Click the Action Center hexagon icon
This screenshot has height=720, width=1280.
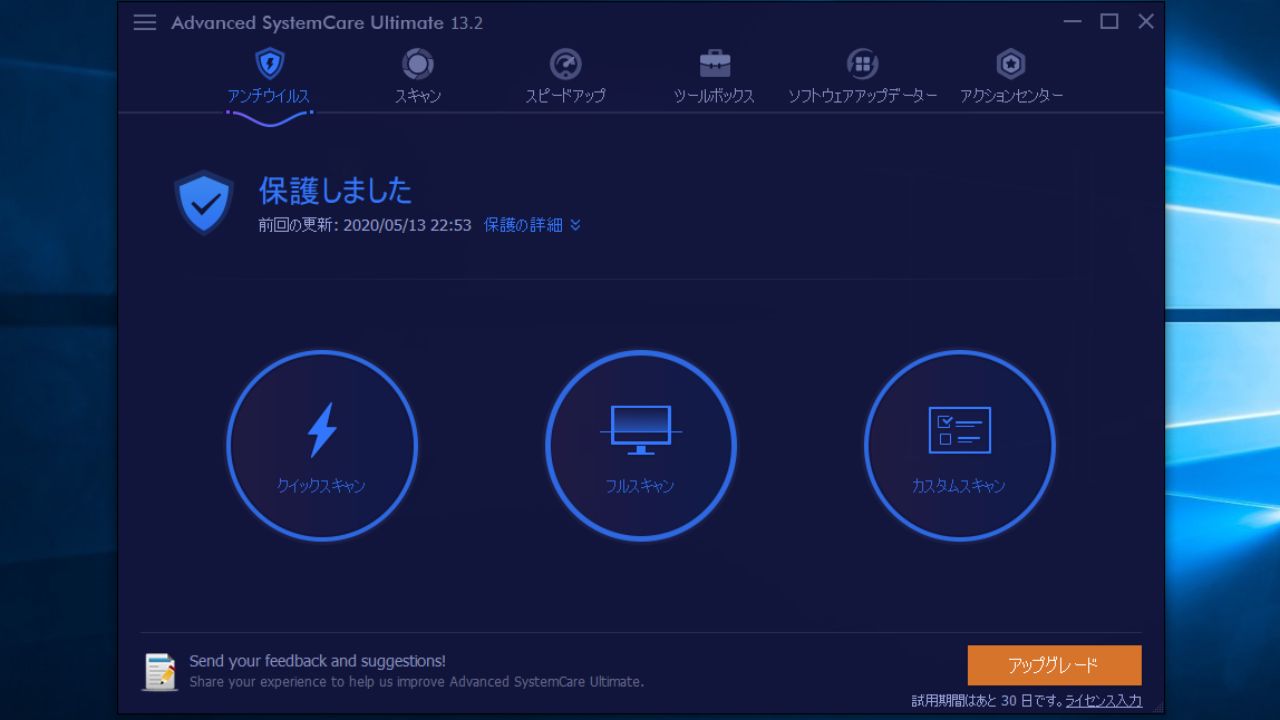(1011, 64)
